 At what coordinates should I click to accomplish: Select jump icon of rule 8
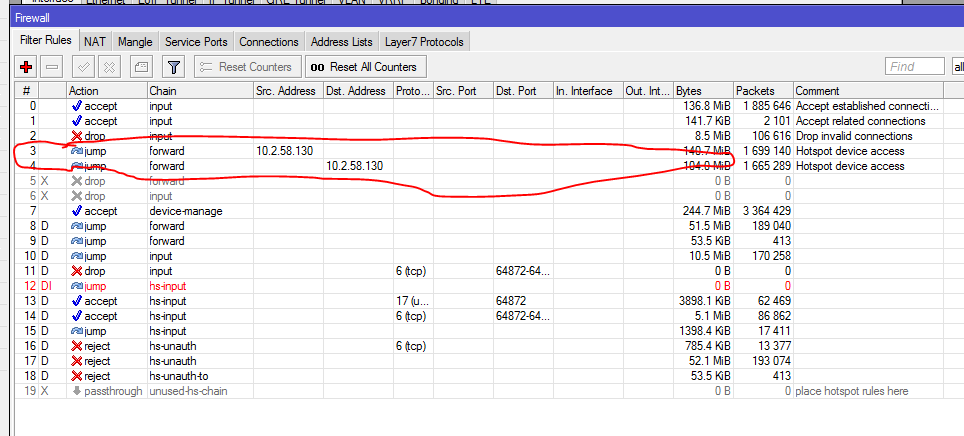click(77, 226)
